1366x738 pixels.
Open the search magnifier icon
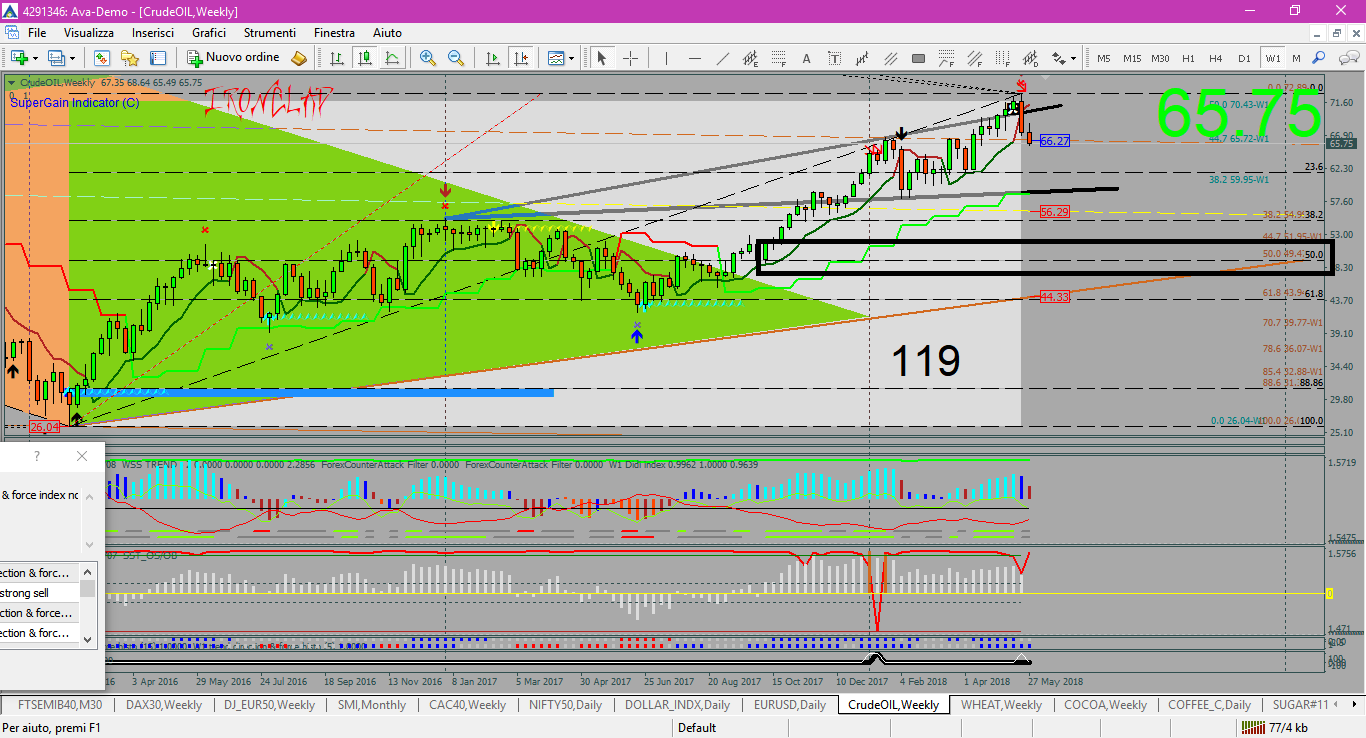(x=1319, y=57)
